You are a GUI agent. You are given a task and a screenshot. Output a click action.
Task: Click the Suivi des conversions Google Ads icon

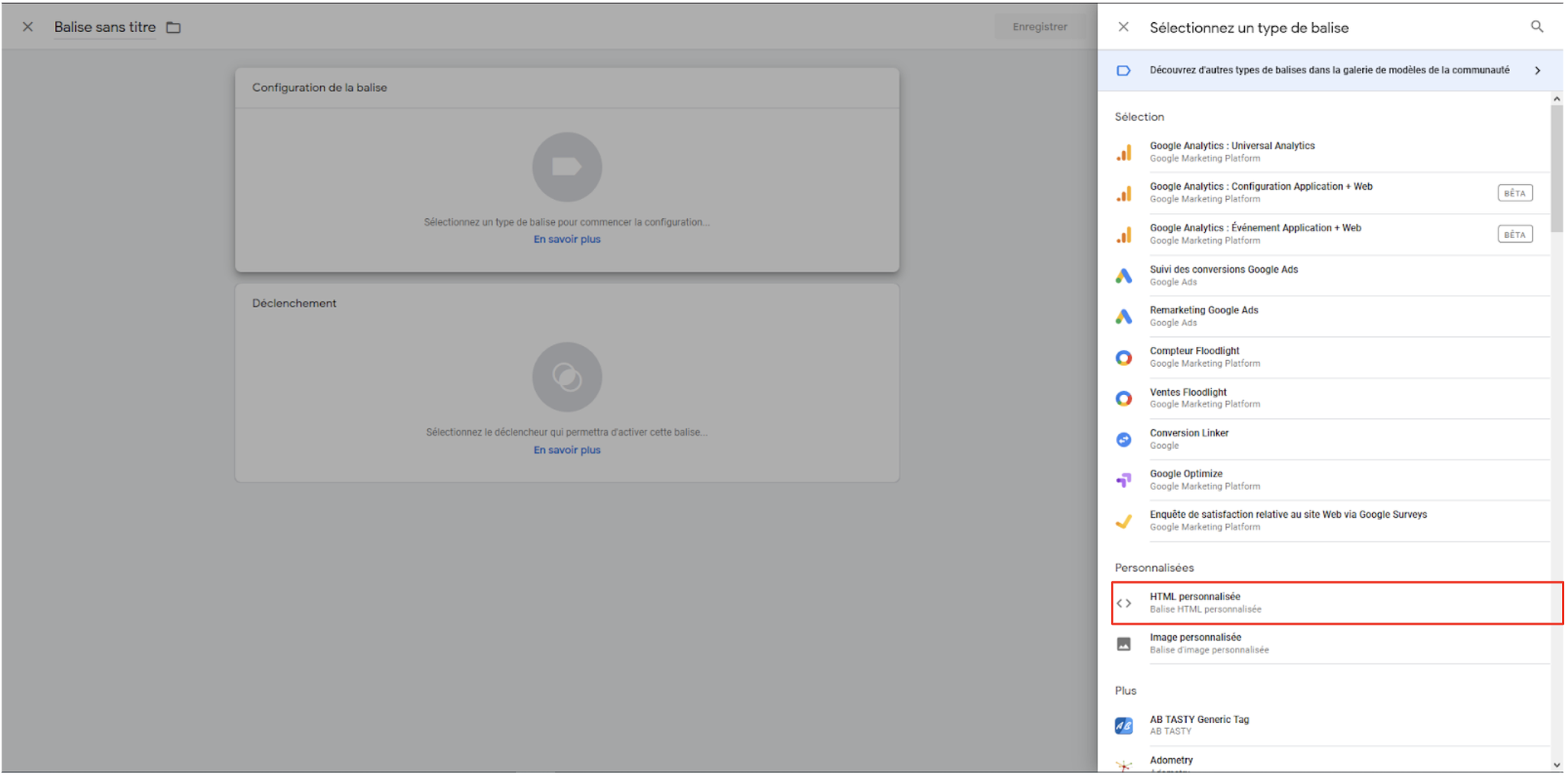coord(1123,276)
